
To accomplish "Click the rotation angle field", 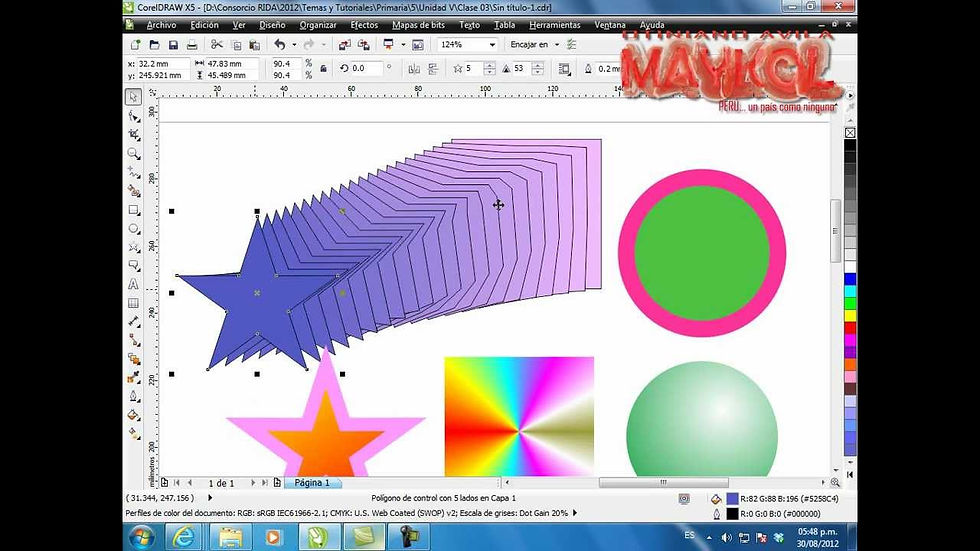I will tap(366, 68).
